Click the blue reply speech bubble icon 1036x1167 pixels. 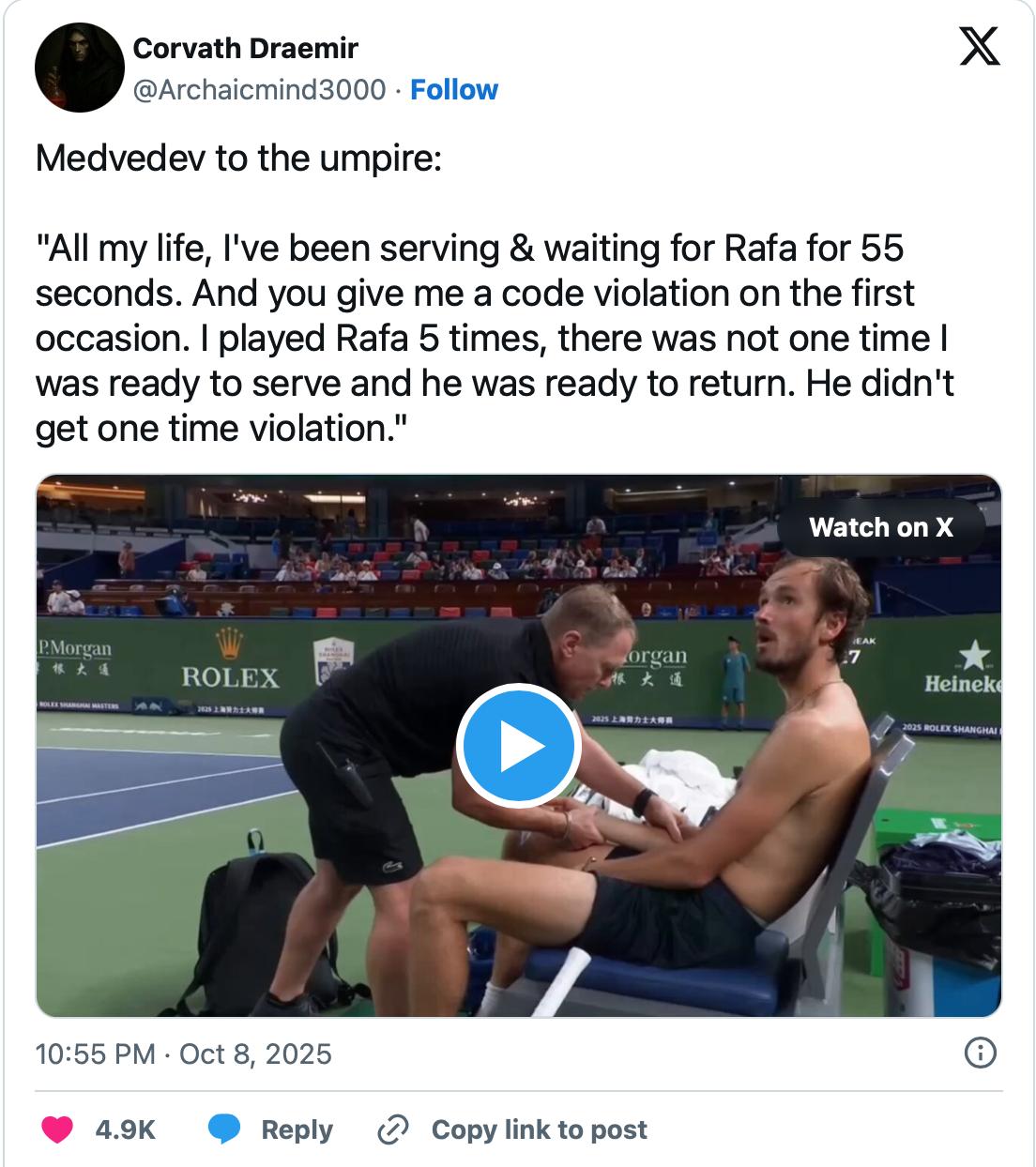[x=223, y=1129]
